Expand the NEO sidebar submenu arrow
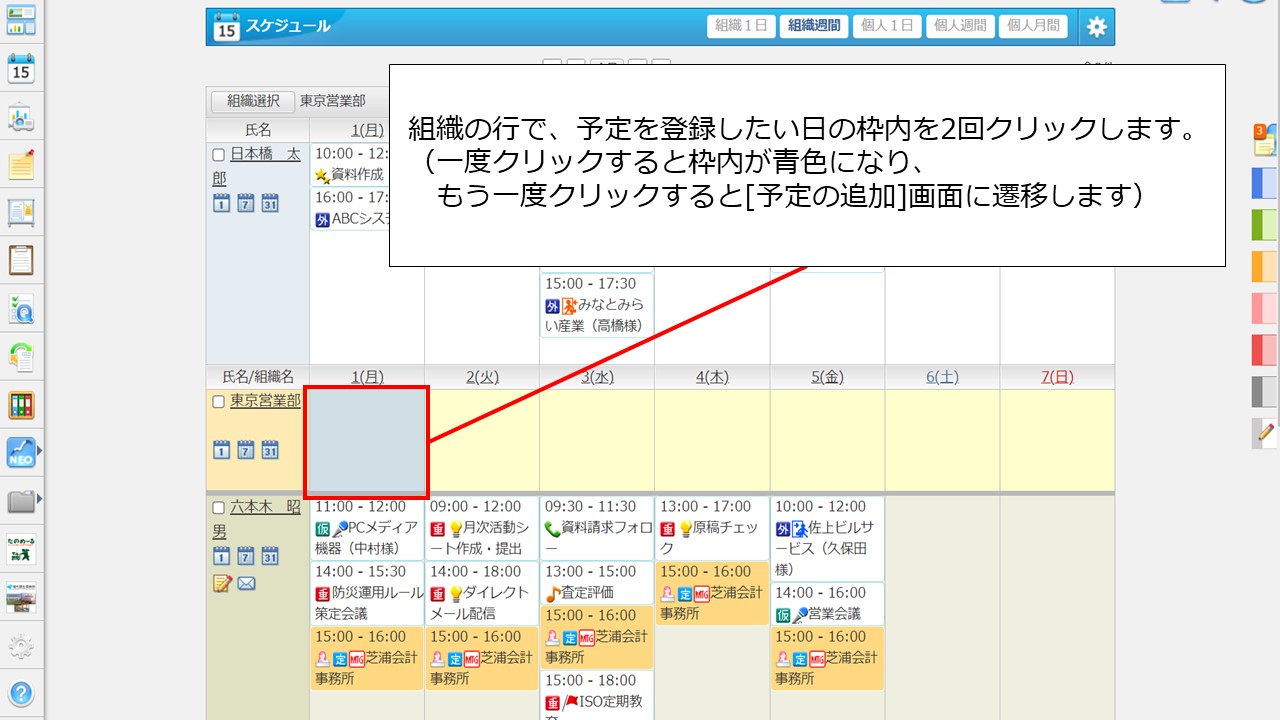1280x720 pixels. point(40,452)
